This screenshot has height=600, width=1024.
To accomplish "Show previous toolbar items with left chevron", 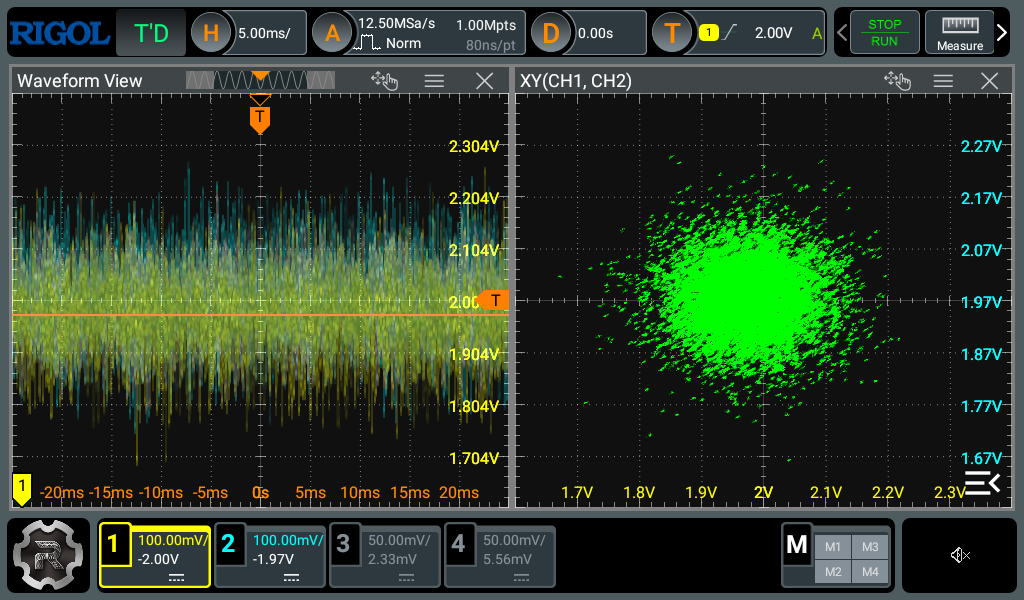I will pos(842,33).
